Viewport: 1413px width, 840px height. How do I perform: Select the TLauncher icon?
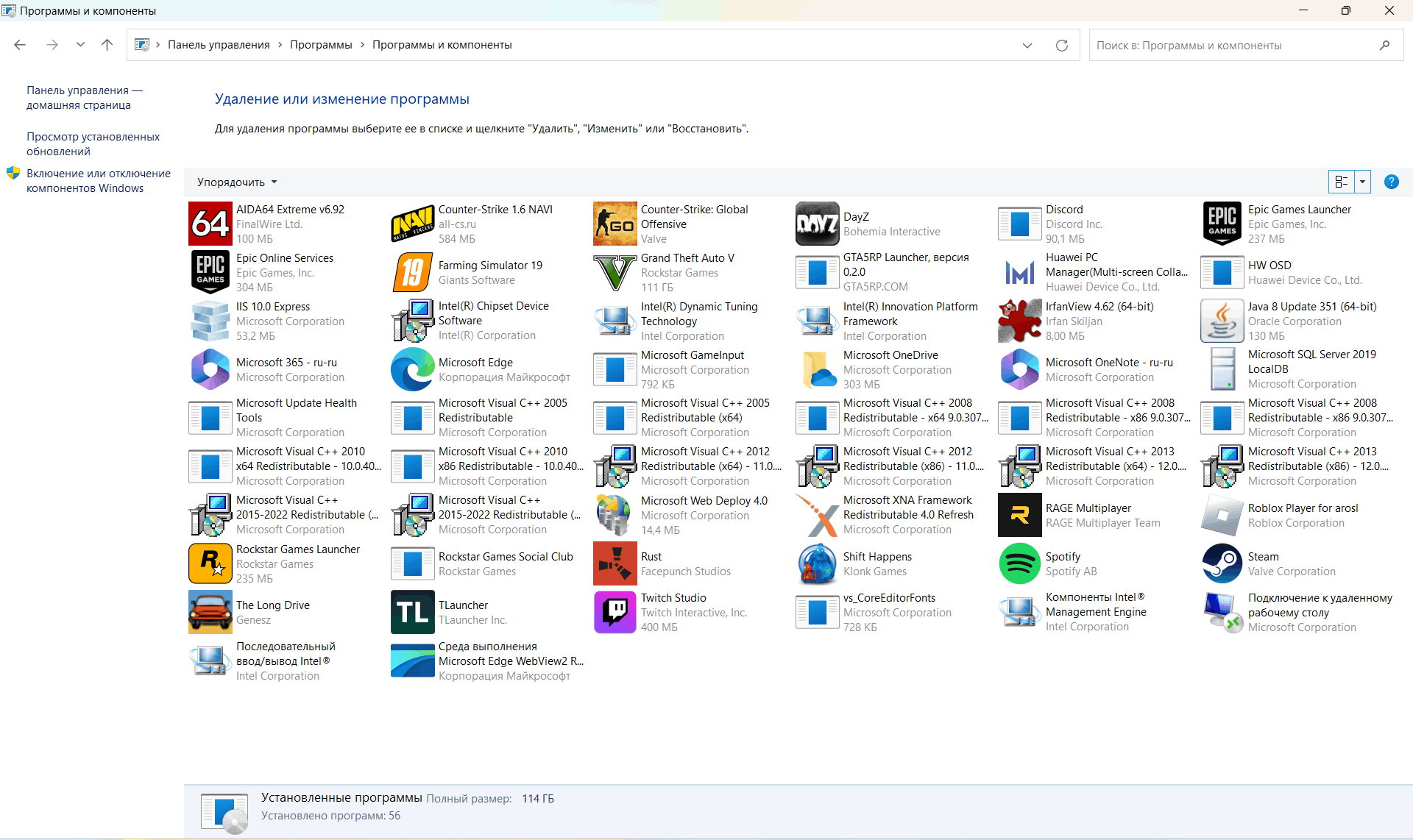click(x=413, y=612)
